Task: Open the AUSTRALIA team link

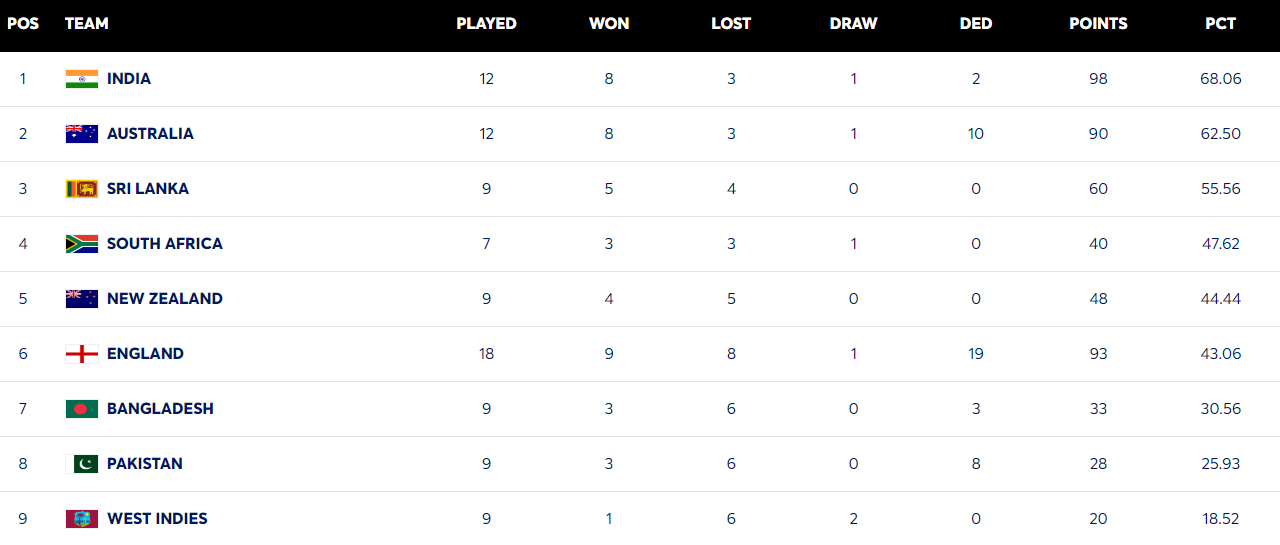Action: pyautogui.click(x=150, y=134)
